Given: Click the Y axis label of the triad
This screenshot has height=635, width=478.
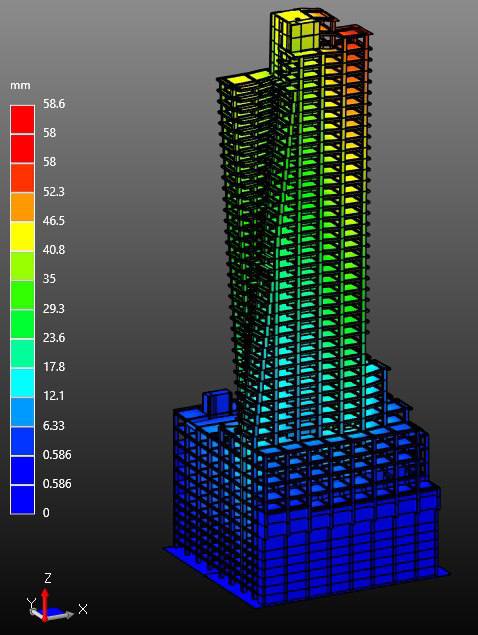Looking at the screenshot, I should (x=31, y=603).
